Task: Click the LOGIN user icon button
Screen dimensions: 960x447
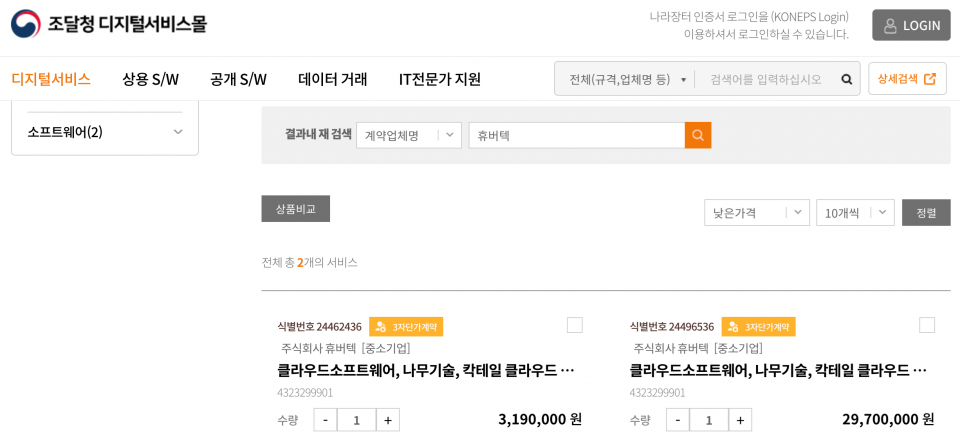Action: [x=911, y=25]
